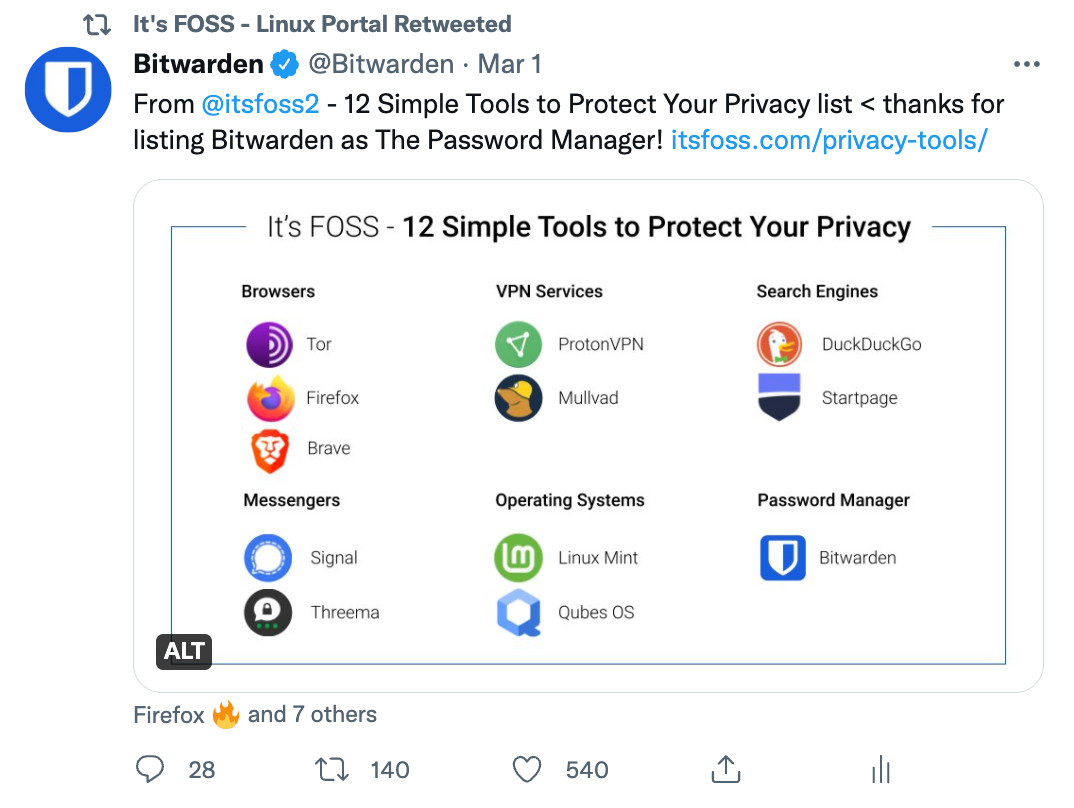
Task: Click the retweet arrows beside the retweeted label
Action: pos(96,24)
